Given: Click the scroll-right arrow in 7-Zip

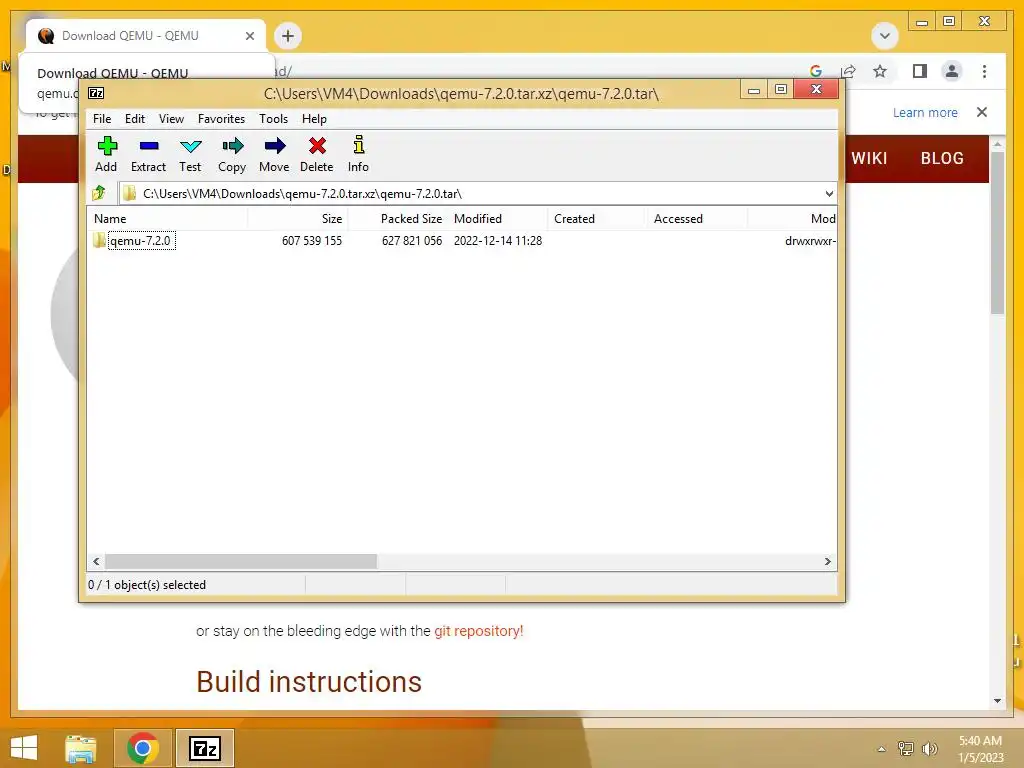Looking at the screenshot, I should pyautogui.click(x=827, y=562).
